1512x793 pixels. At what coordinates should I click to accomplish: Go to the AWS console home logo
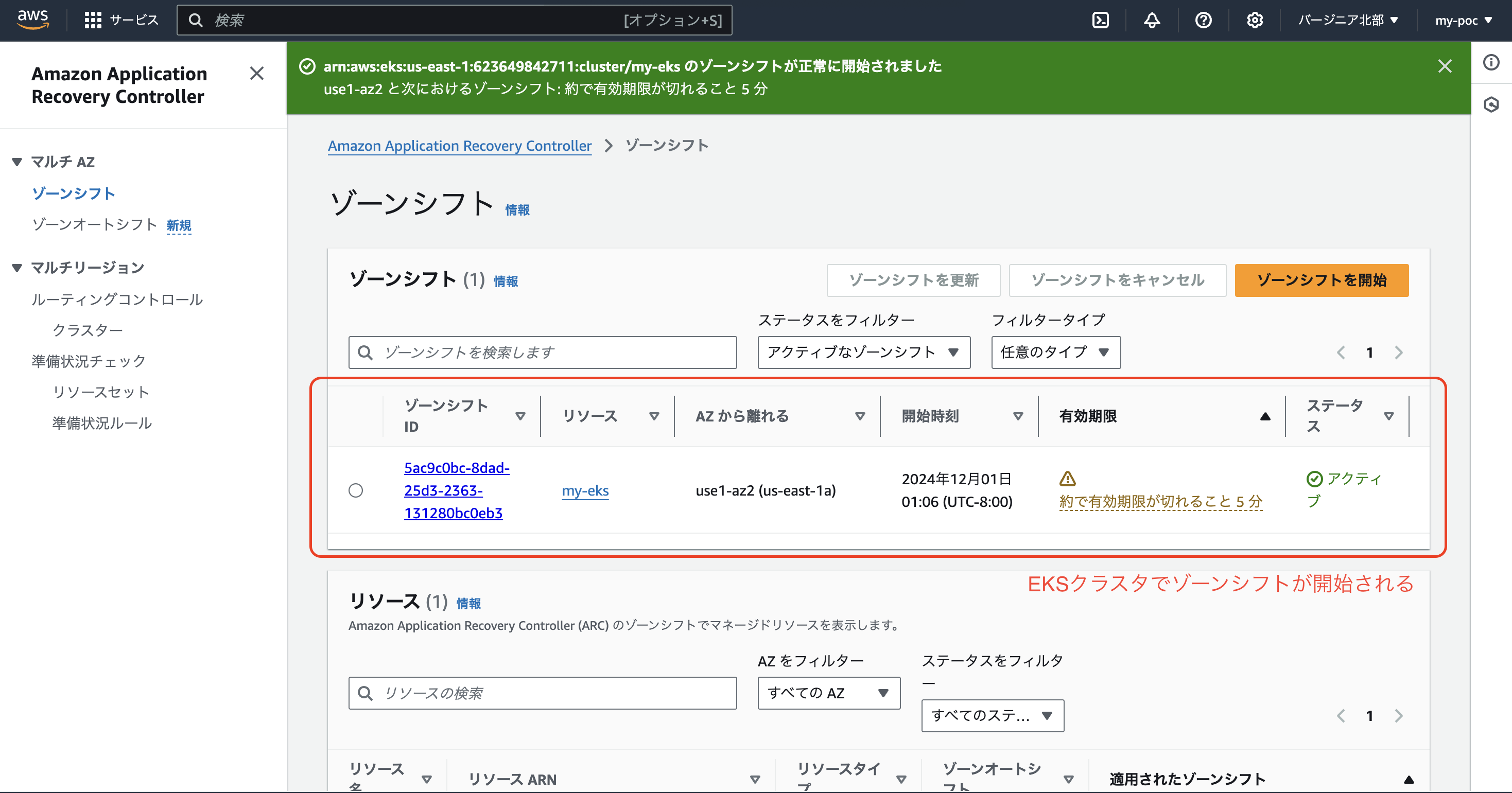pos(33,20)
